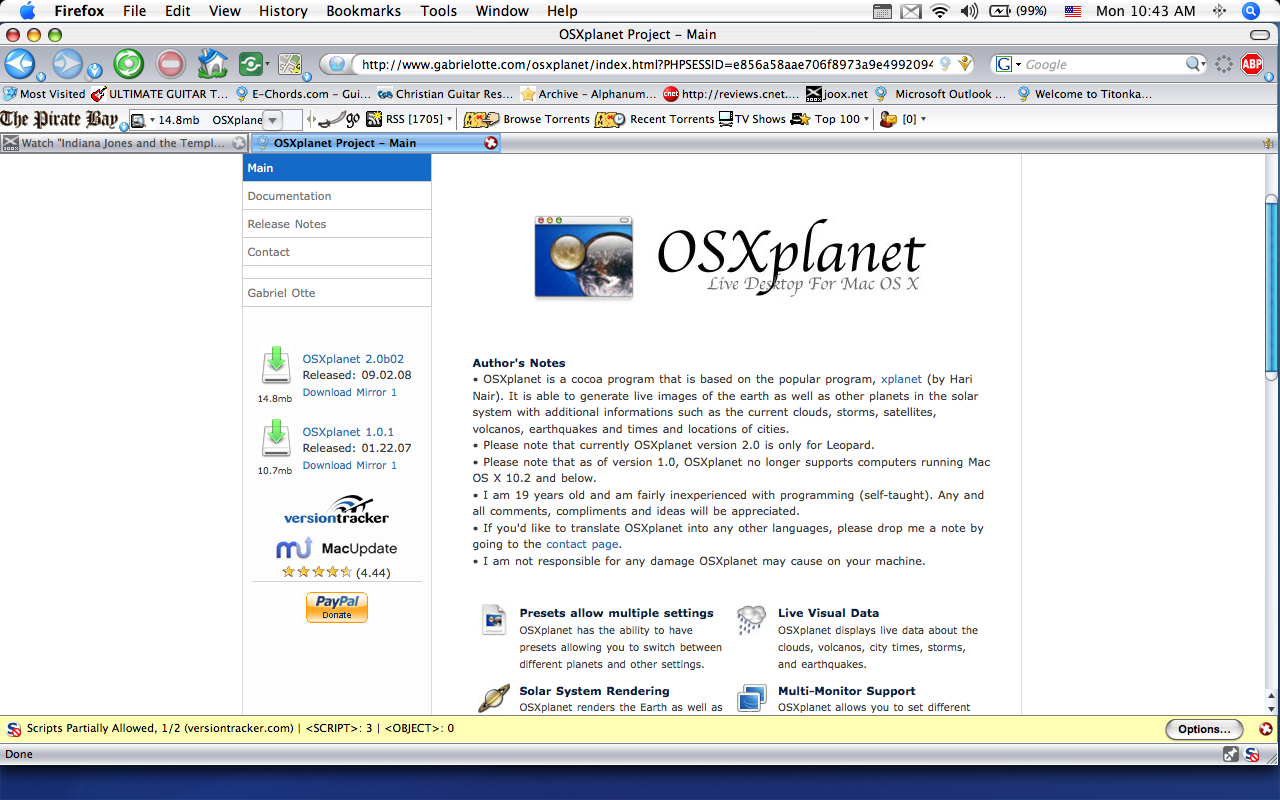Screen dimensions: 1280x800
Task: Expand the [0] messages dropdown
Action: coord(922,120)
